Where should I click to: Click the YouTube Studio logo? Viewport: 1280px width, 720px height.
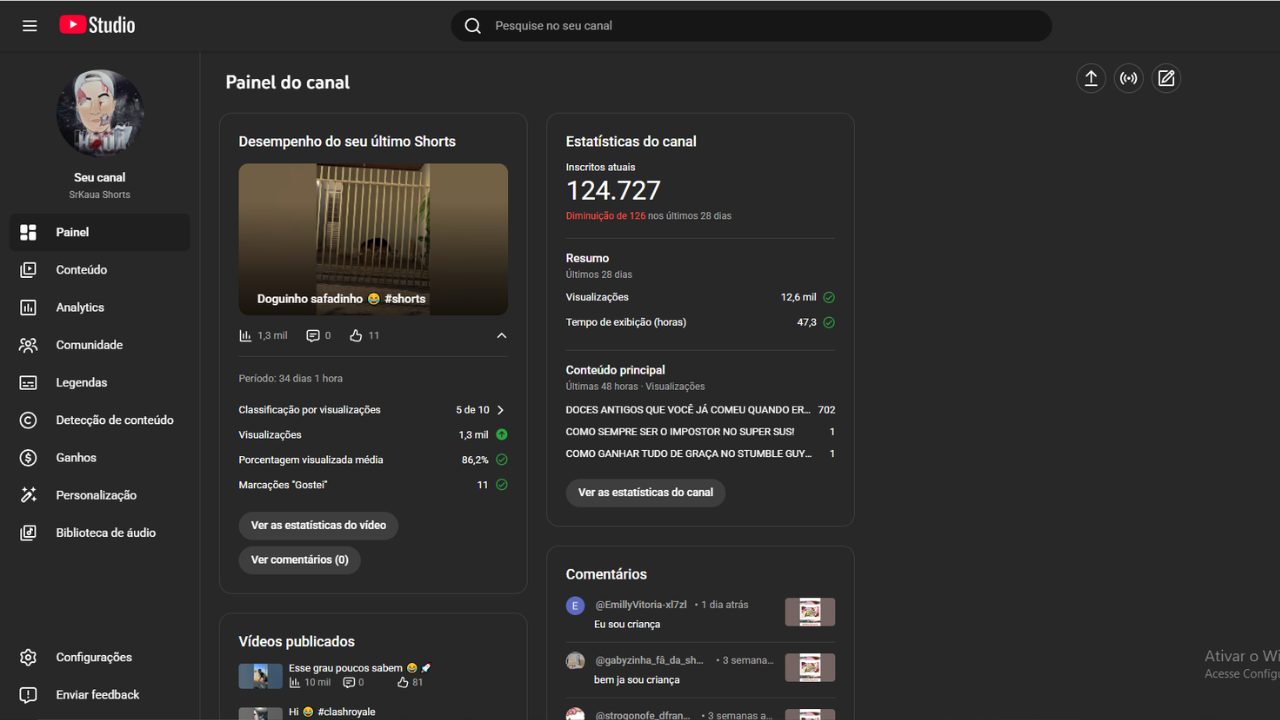point(97,26)
